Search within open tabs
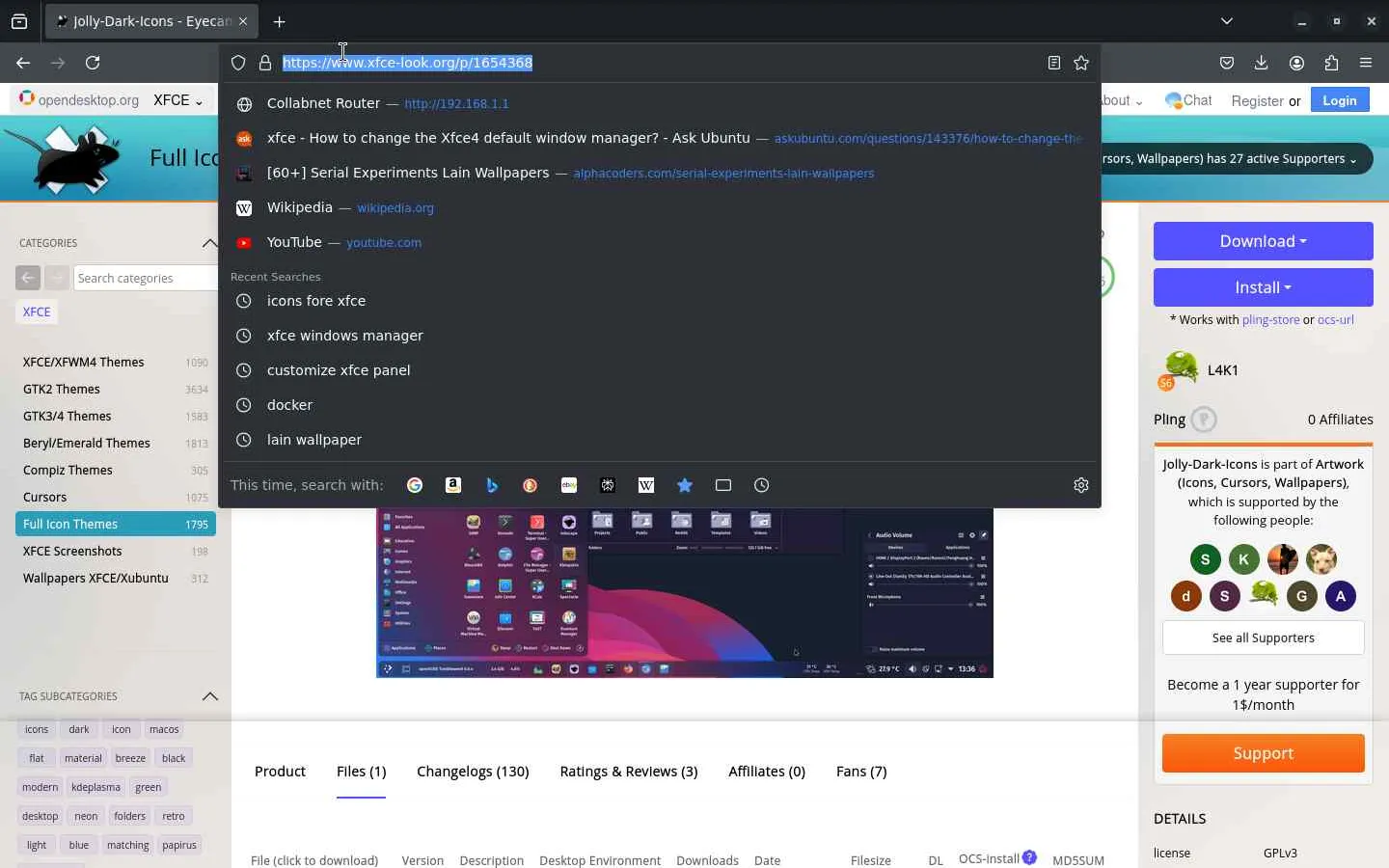This screenshot has width=1389, height=868. (723, 485)
